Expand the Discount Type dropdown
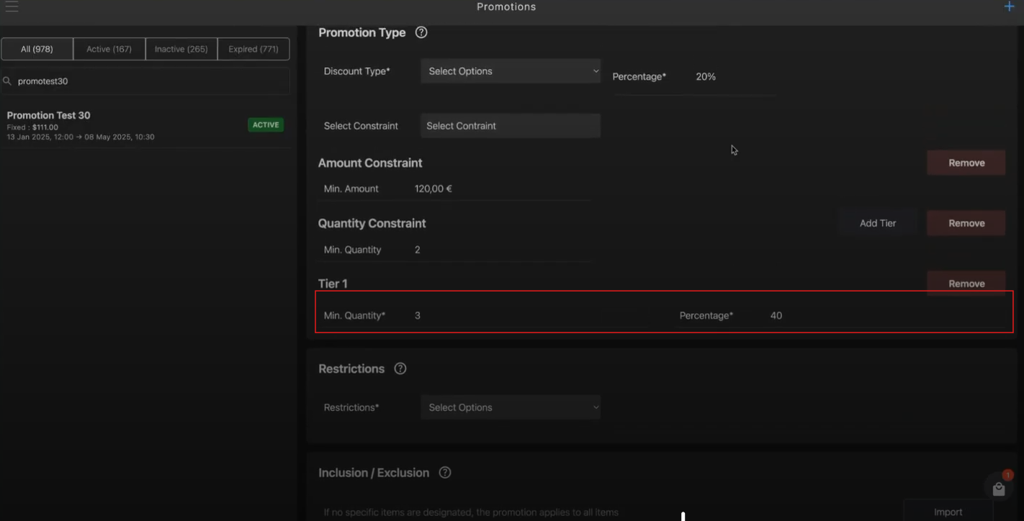Screen dimensions: 1024x521 [x=511, y=71]
